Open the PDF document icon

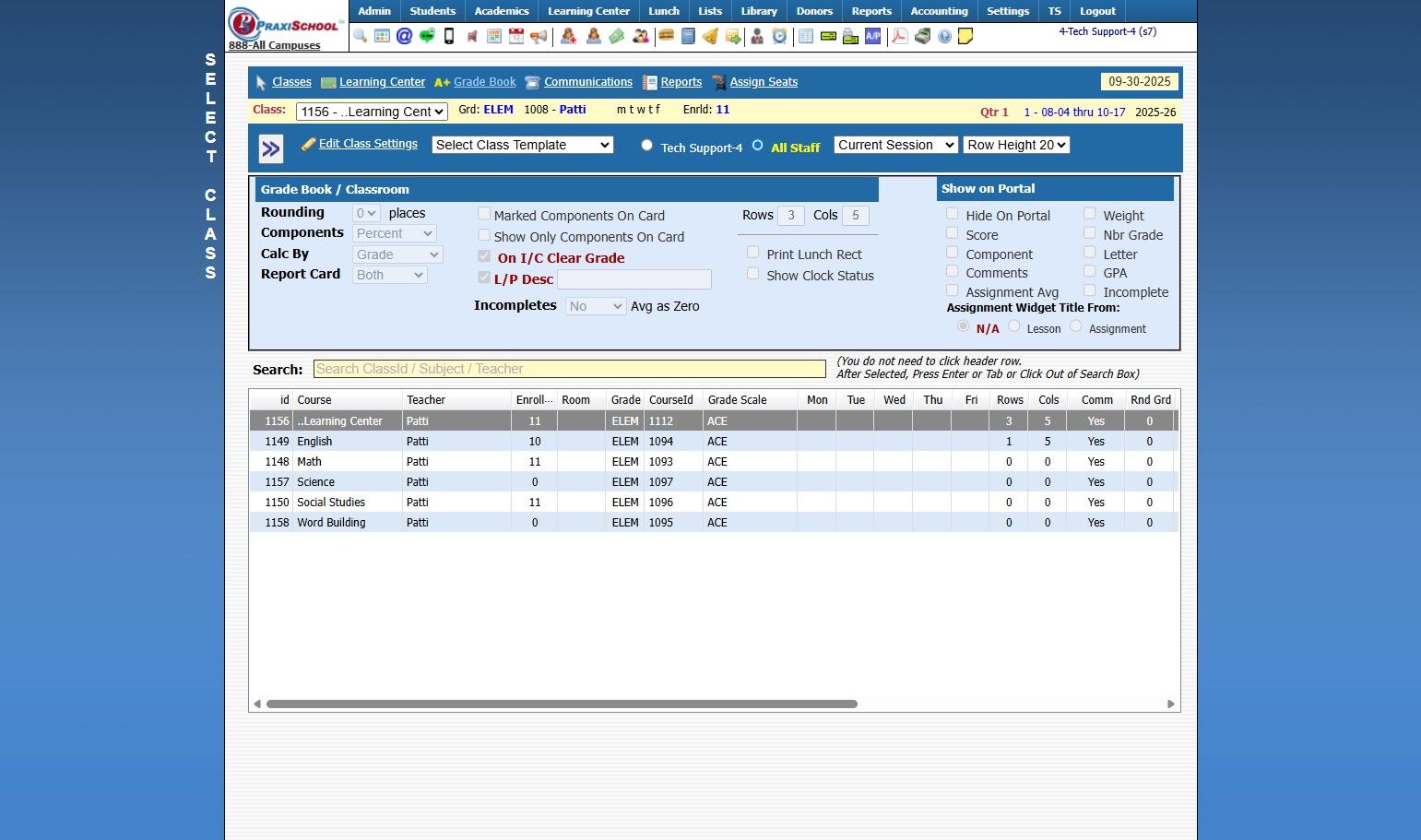899,36
